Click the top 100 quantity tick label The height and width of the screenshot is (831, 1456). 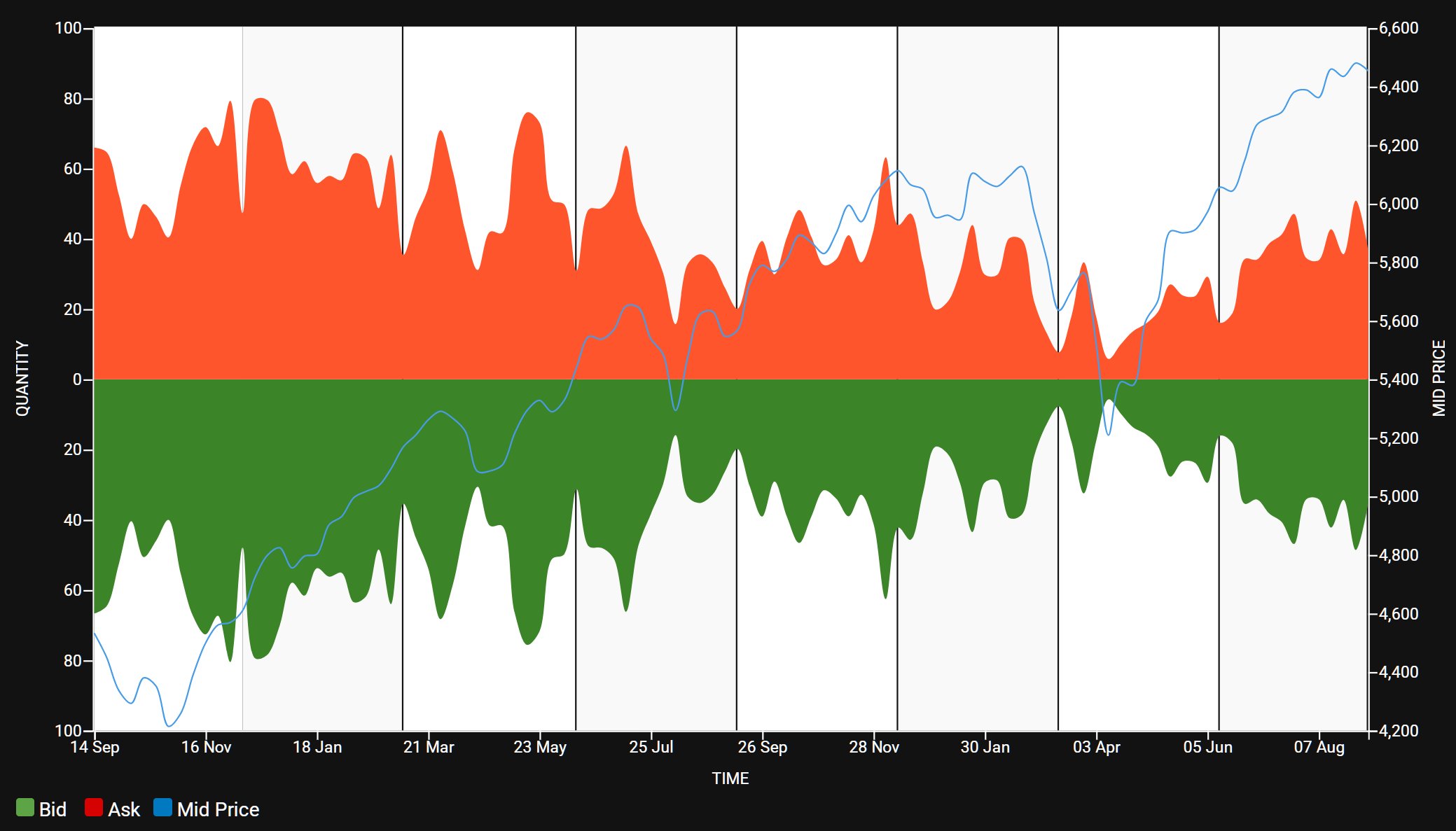click(x=68, y=28)
